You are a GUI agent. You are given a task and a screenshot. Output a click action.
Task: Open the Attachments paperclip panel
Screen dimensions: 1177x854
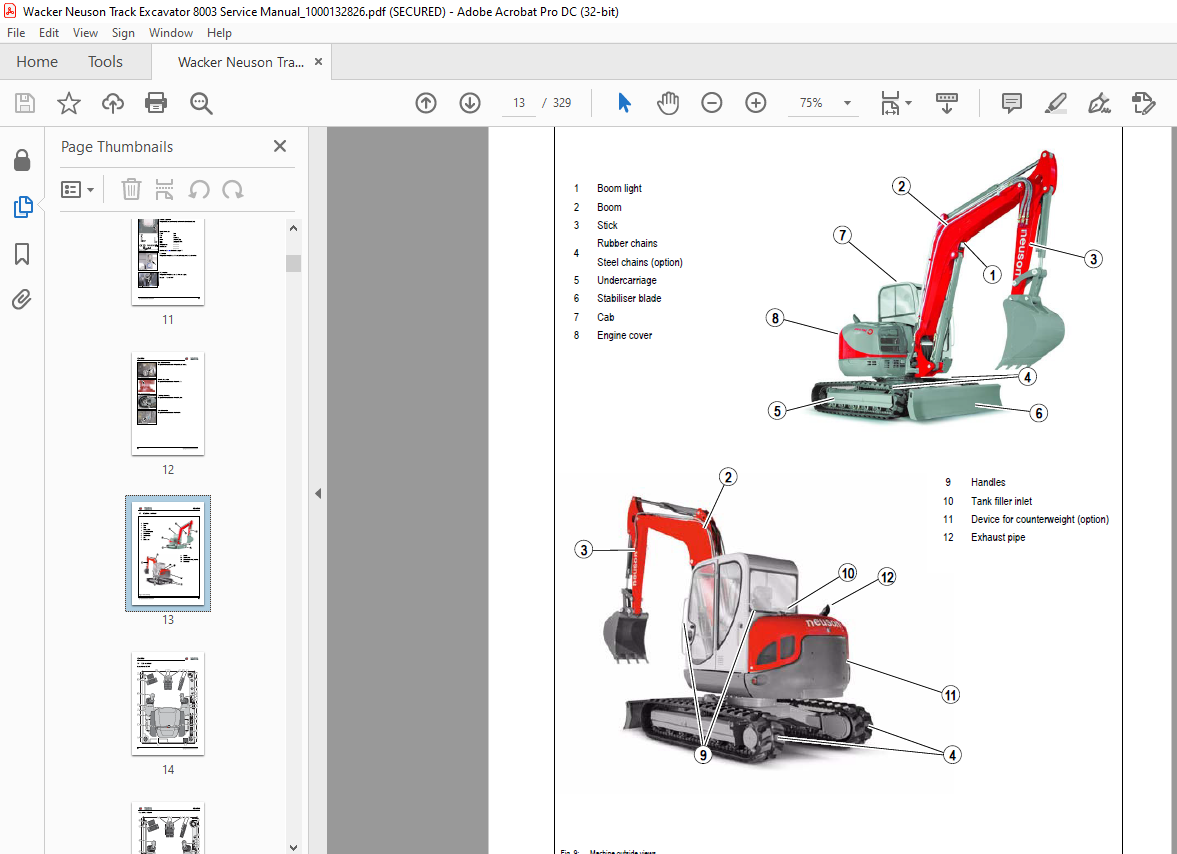(x=23, y=300)
